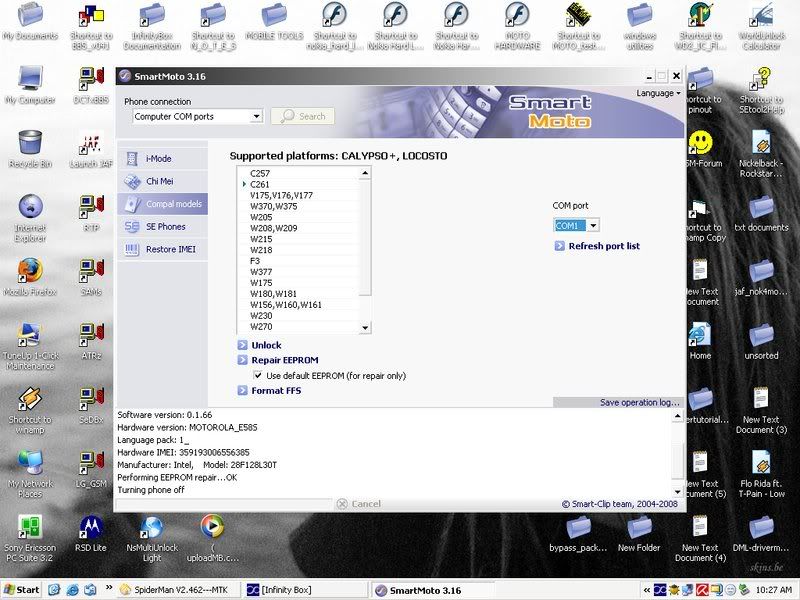The image size is (800, 600).
Task: Select My Network Places icon
Action: click(30, 474)
